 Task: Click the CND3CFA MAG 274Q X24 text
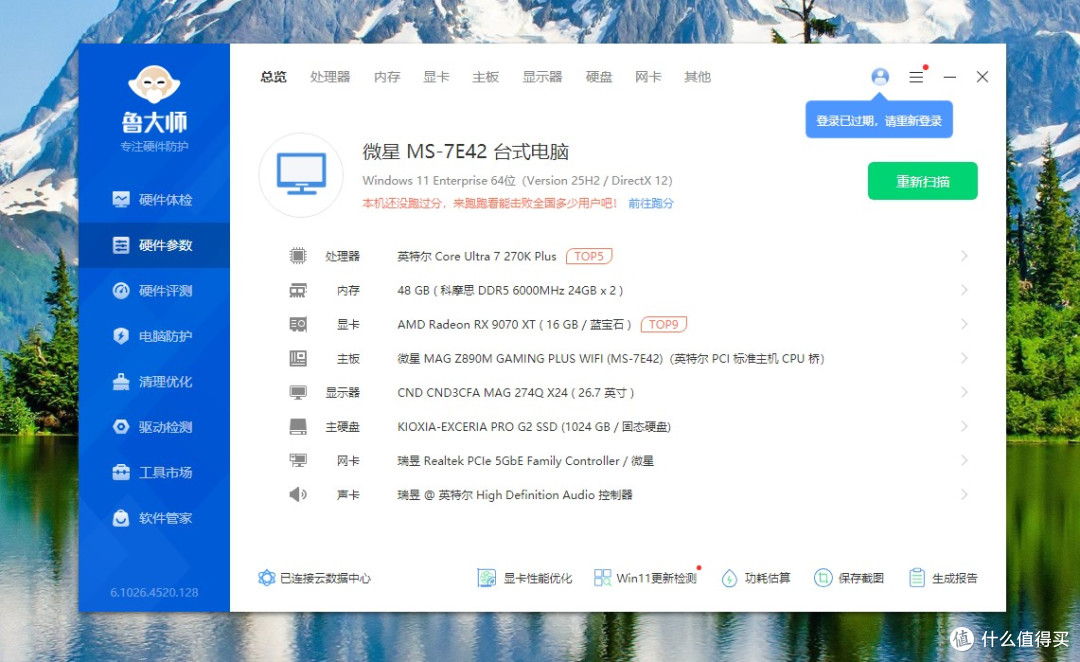click(x=515, y=393)
